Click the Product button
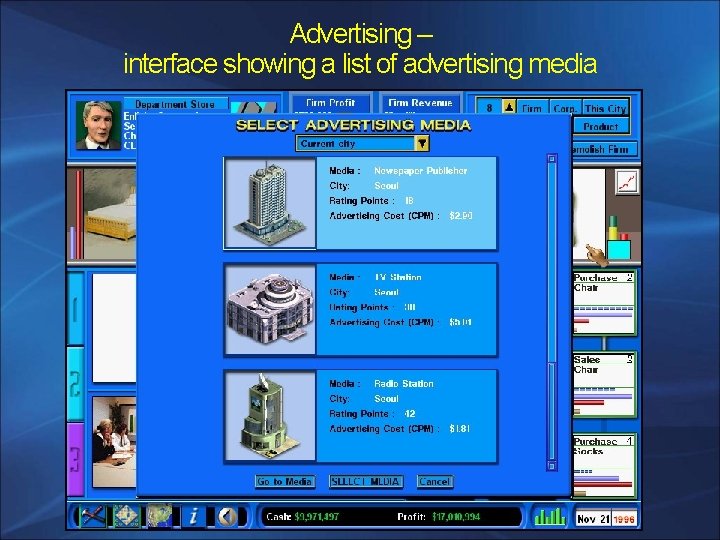 (601, 126)
